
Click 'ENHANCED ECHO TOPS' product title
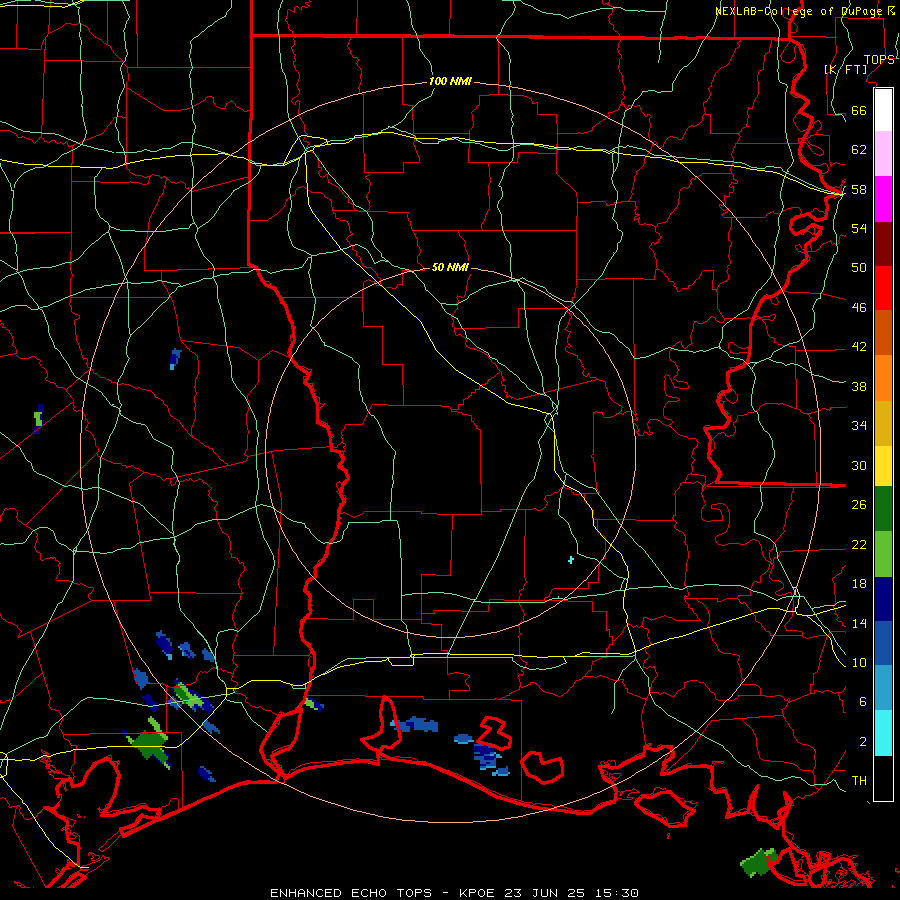point(351,893)
